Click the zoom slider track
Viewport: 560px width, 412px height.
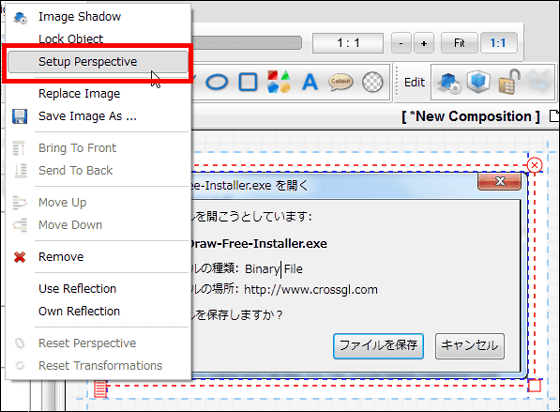click(x=247, y=43)
